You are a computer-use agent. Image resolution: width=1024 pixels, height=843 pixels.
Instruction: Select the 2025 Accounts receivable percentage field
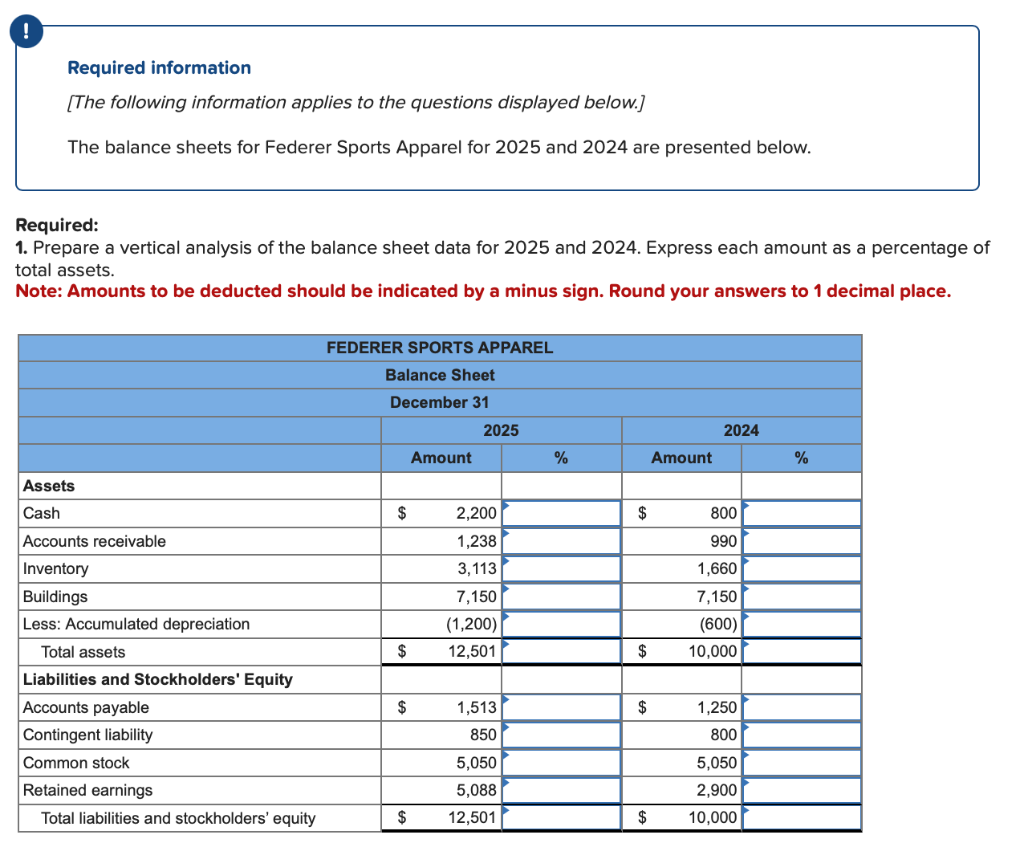tap(561, 541)
